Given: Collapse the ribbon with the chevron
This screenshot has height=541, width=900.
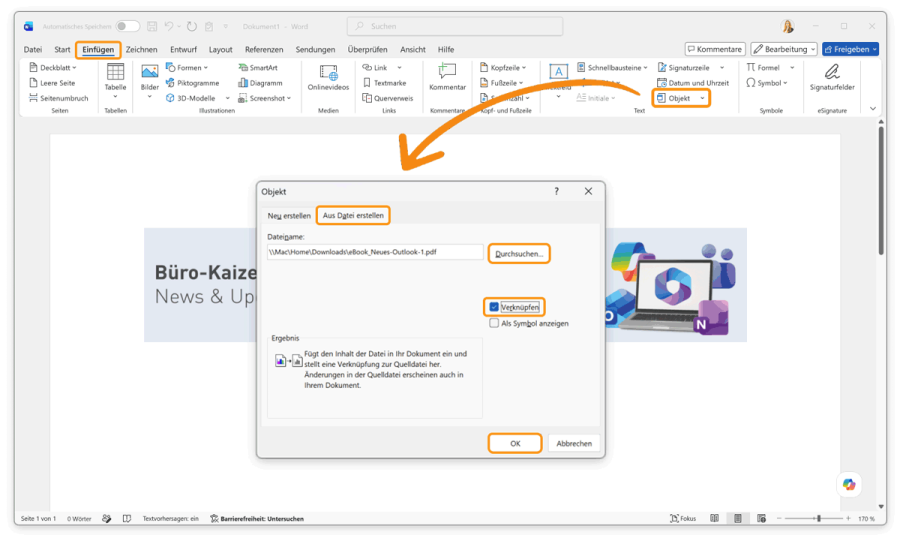Looking at the screenshot, I should click(x=873, y=108).
